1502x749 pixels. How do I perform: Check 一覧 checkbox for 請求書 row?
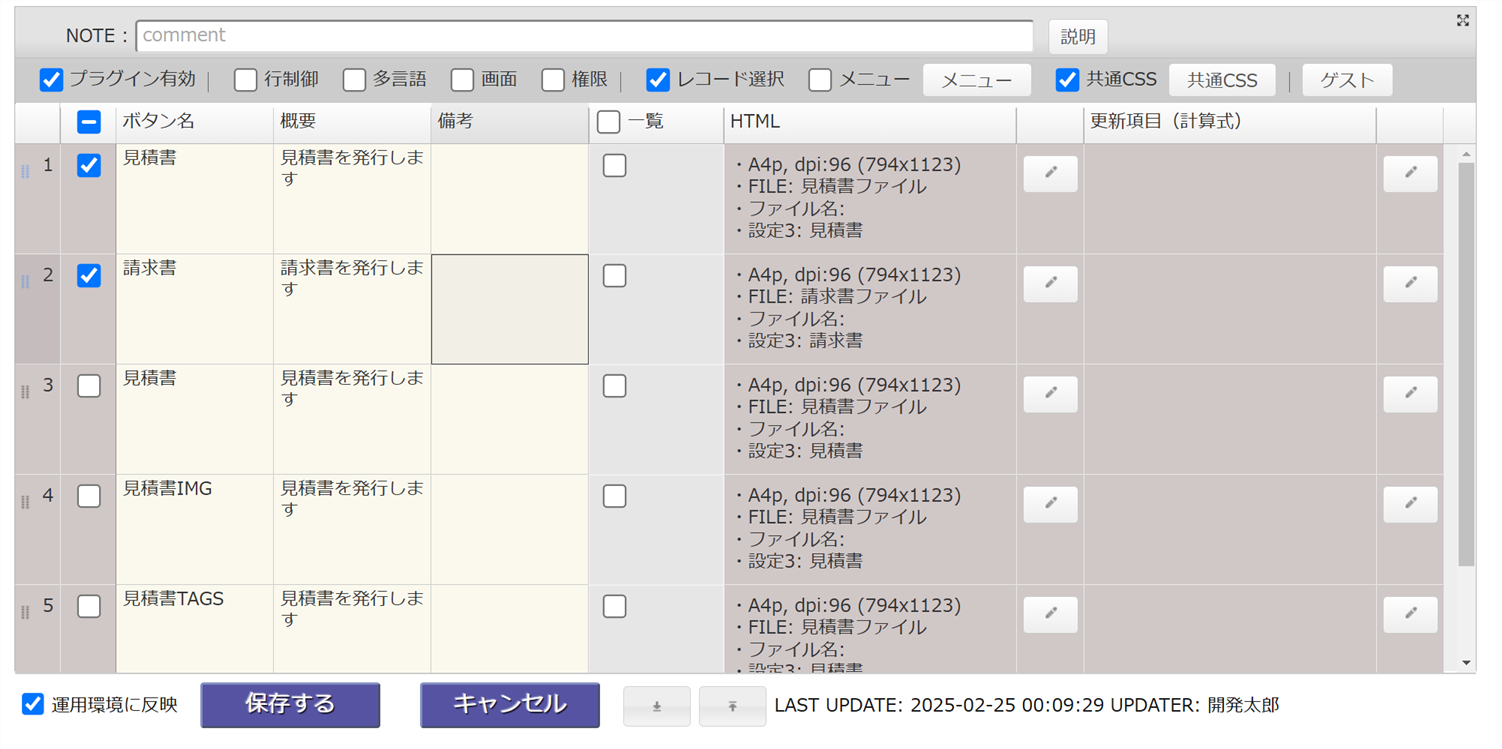[x=615, y=276]
